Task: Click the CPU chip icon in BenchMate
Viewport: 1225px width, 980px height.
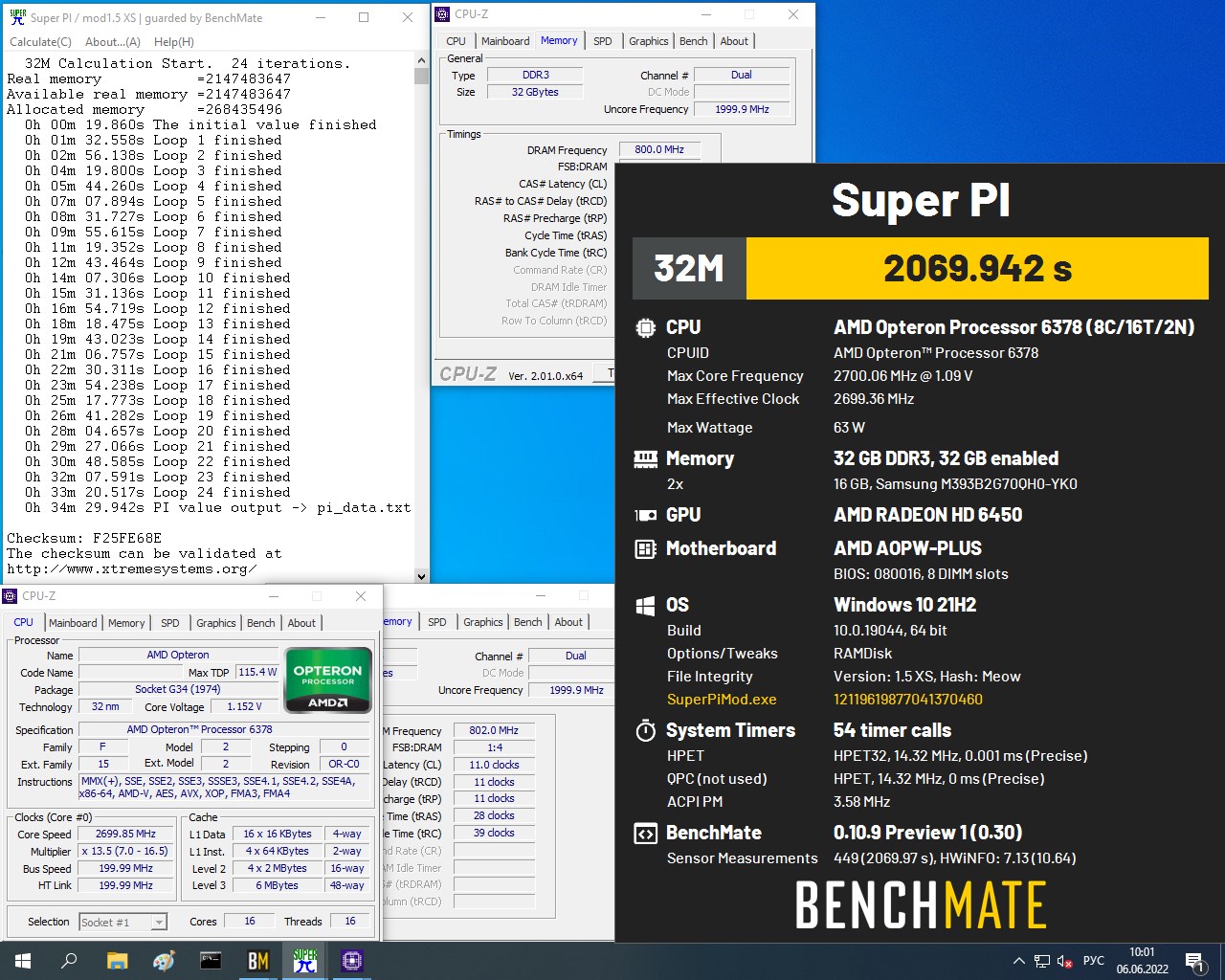Action: [645, 327]
